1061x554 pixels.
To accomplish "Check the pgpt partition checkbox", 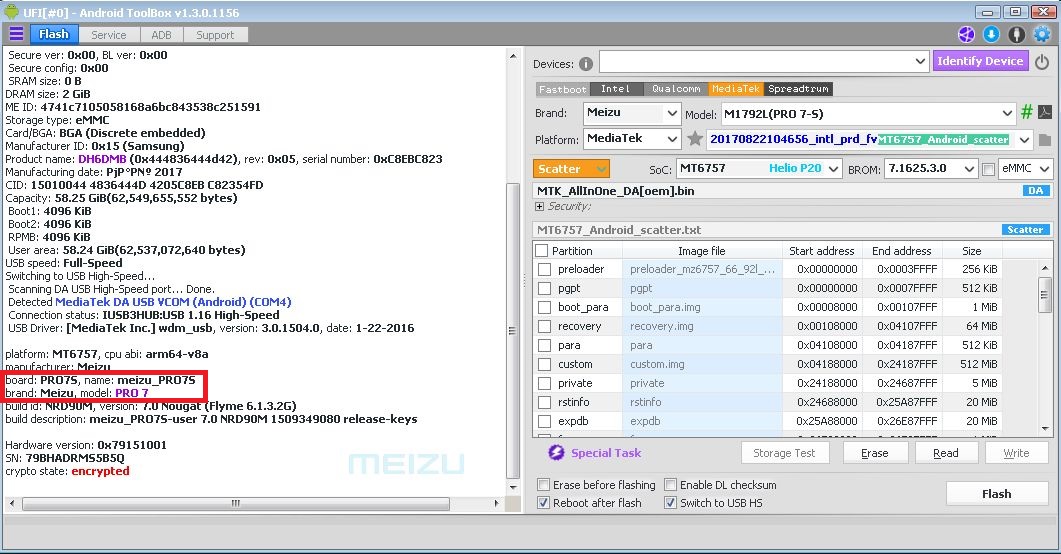I will coord(544,288).
